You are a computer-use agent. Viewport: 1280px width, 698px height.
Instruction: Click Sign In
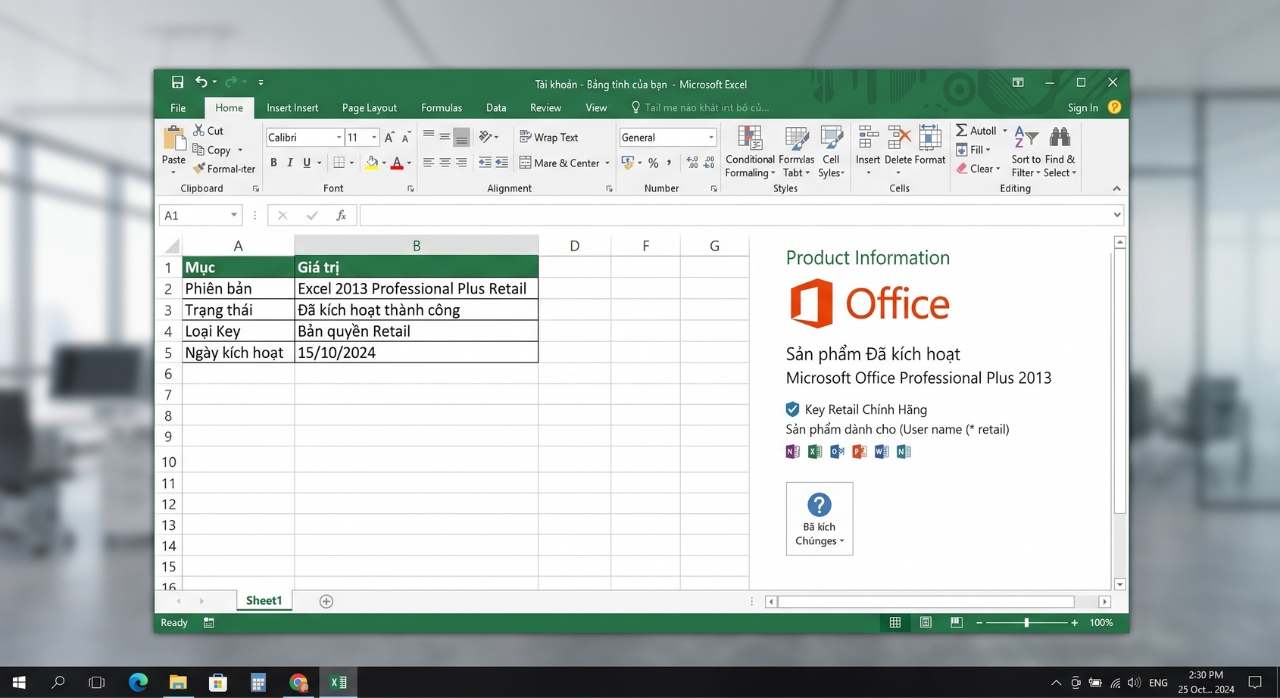(x=1083, y=108)
